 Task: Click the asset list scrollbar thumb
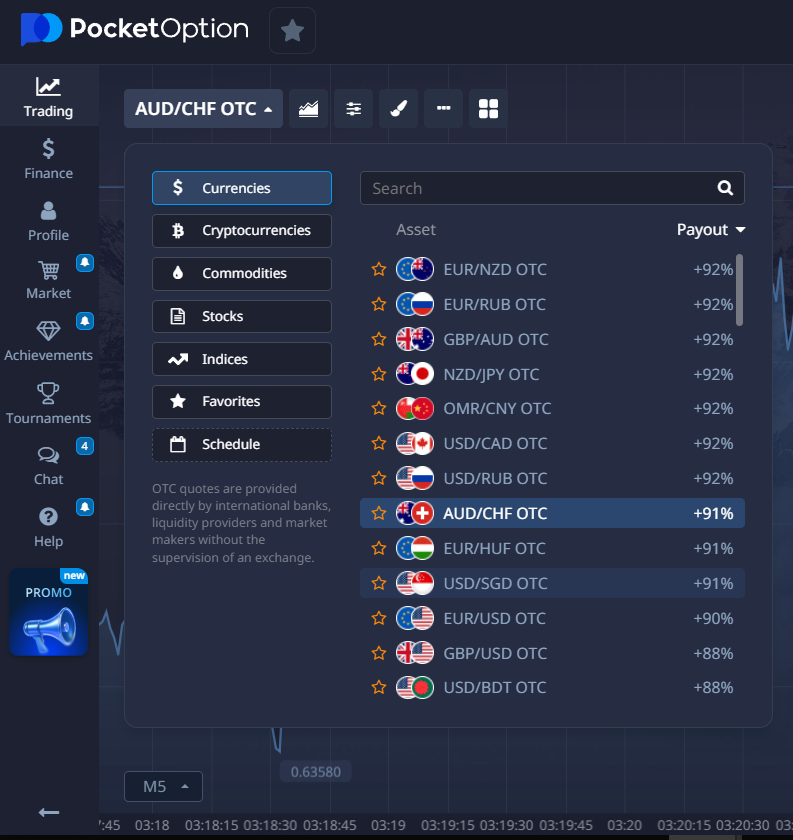[739, 290]
